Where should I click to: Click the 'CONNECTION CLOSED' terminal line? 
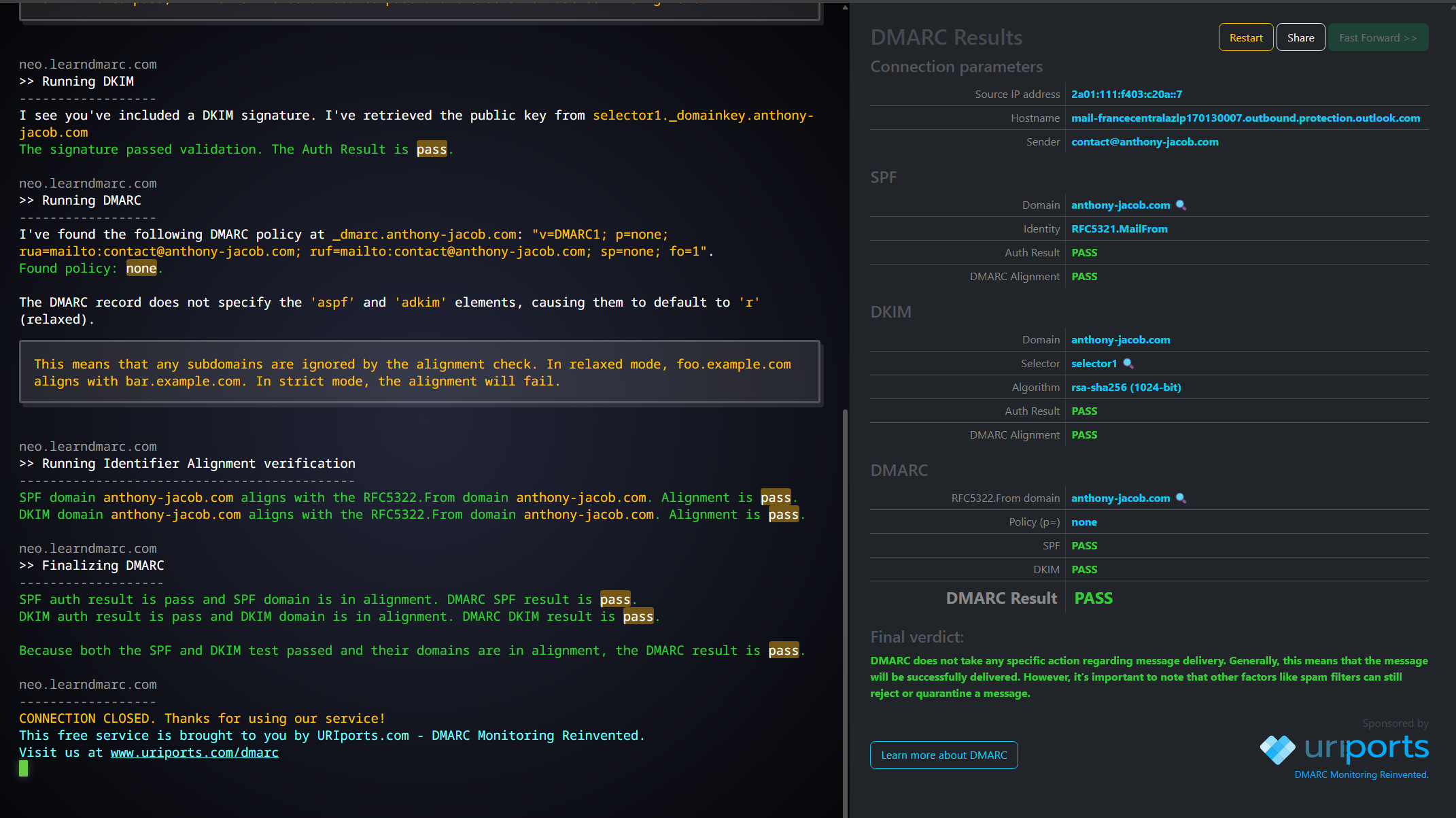[202, 718]
